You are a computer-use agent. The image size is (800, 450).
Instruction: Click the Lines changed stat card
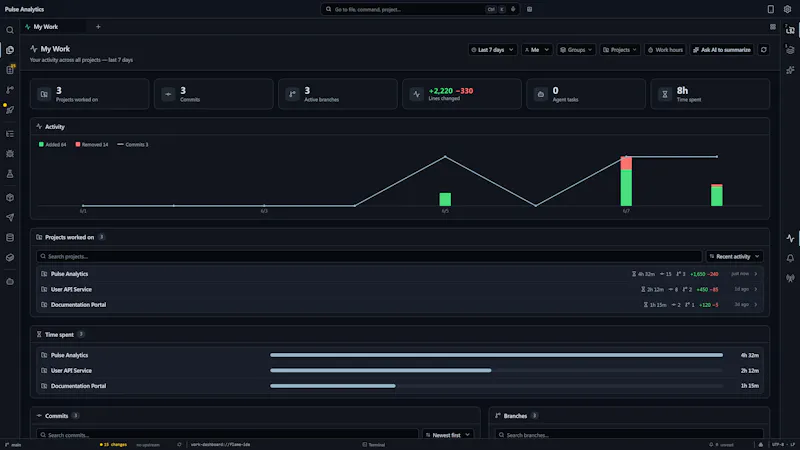pyautogui.click(x=462, y=94)
